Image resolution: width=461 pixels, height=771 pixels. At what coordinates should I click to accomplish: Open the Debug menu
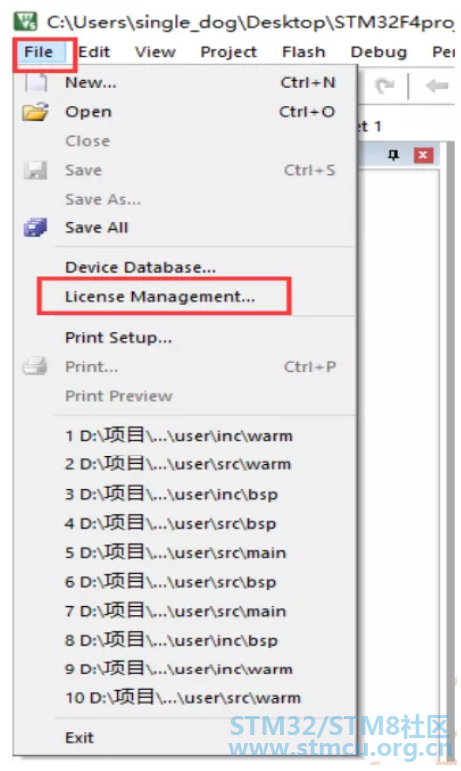click(379, 52)
